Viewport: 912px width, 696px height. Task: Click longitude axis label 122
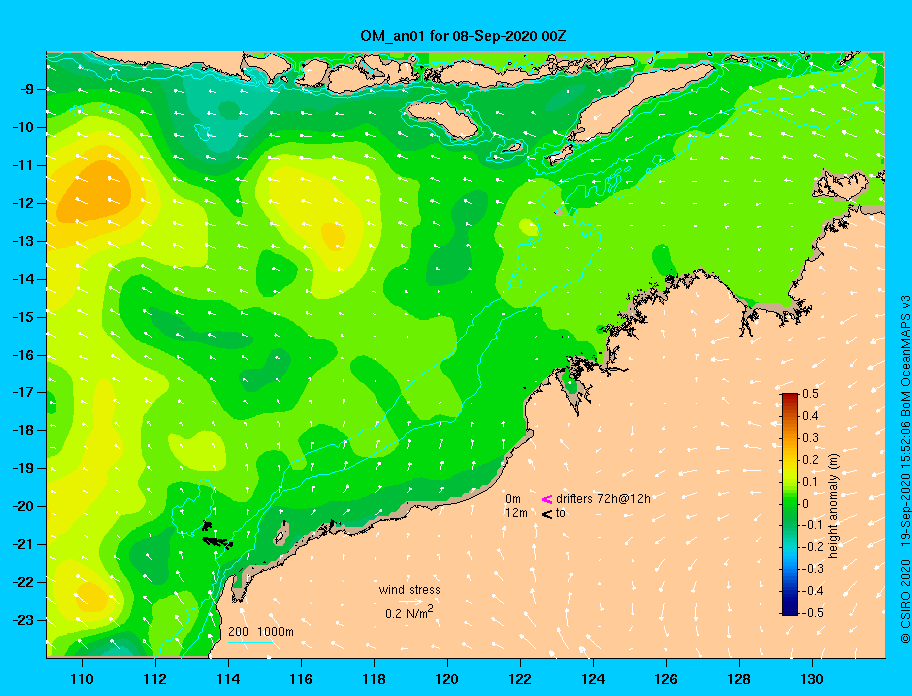pyautogui.click(x=520, y=679)
